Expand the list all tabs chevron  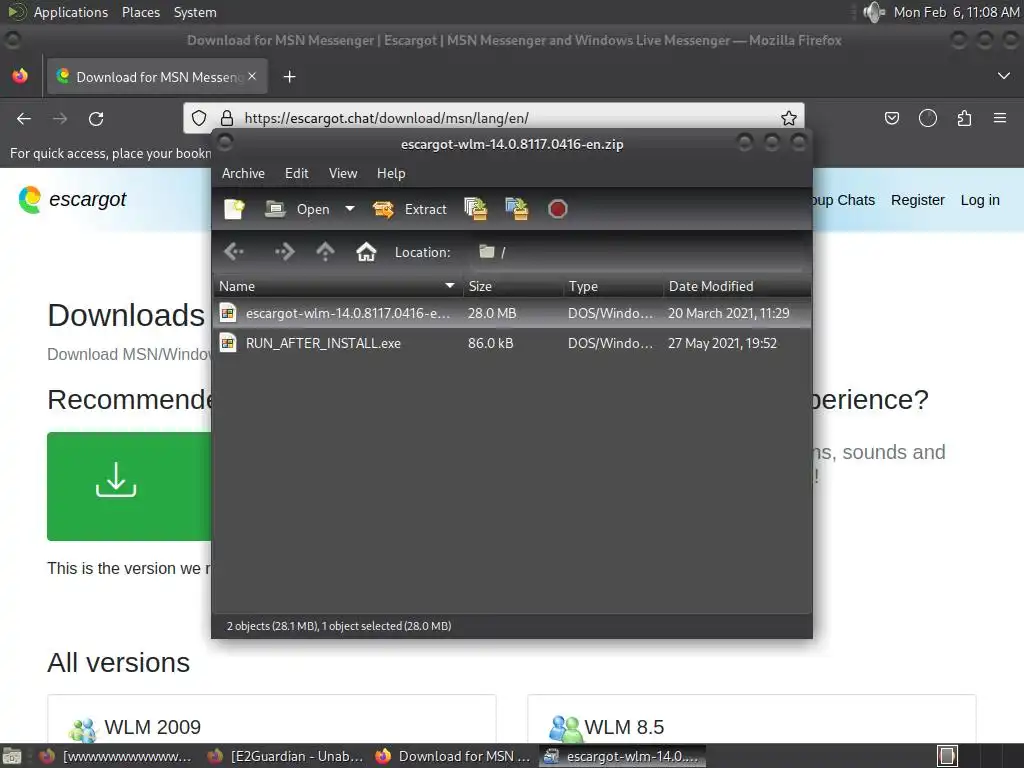point(1004,76)
